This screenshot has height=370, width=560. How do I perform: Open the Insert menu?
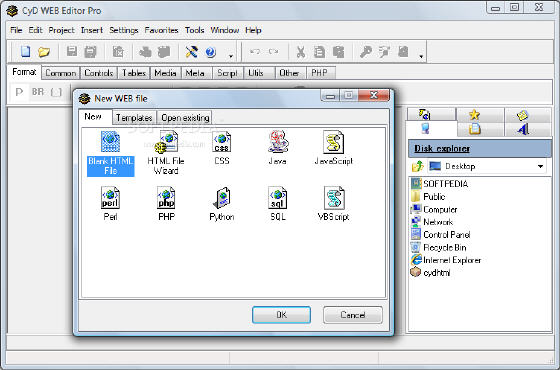pyautogui.click(x=92, y=30)
